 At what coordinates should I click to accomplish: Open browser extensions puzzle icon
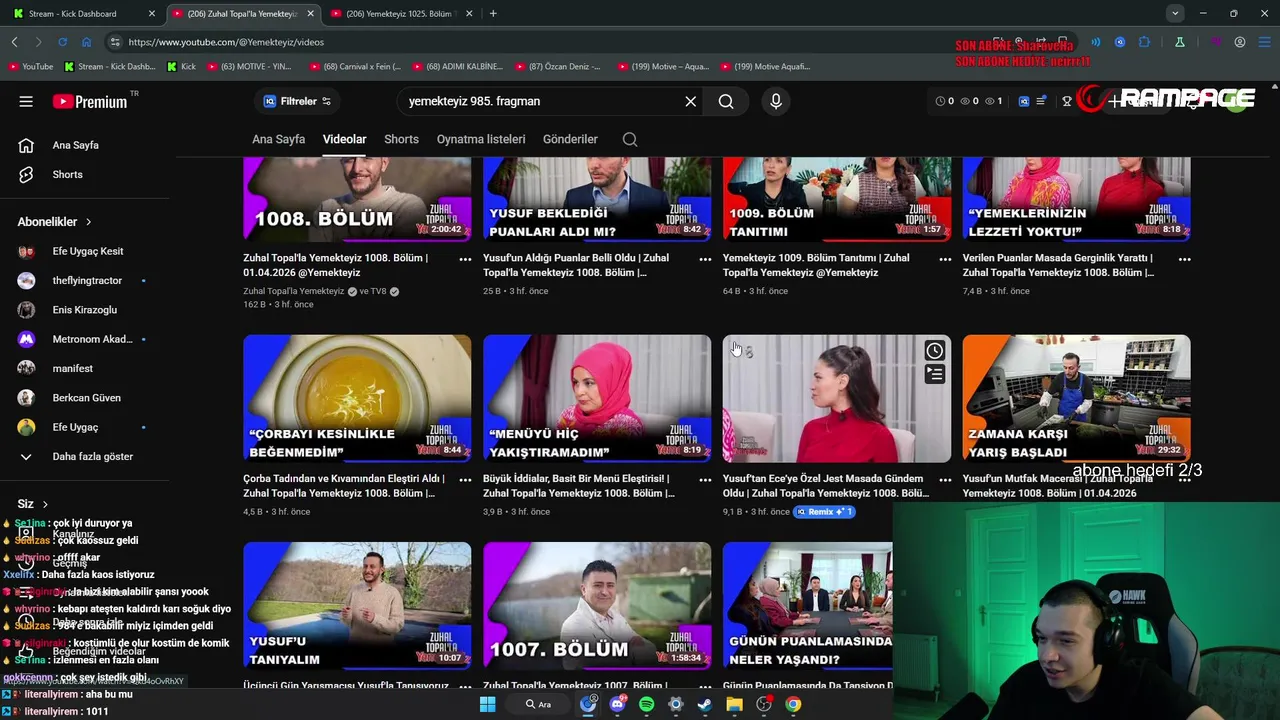click(x=1145, y=42)
